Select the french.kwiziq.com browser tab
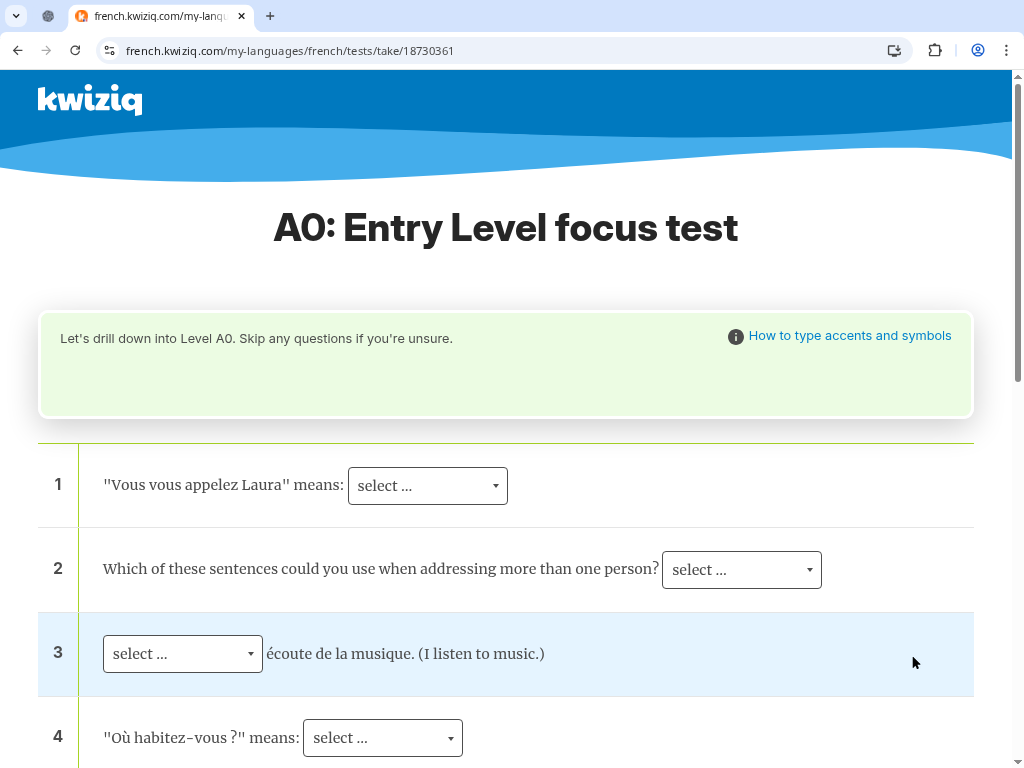 (x=160, y=16)
